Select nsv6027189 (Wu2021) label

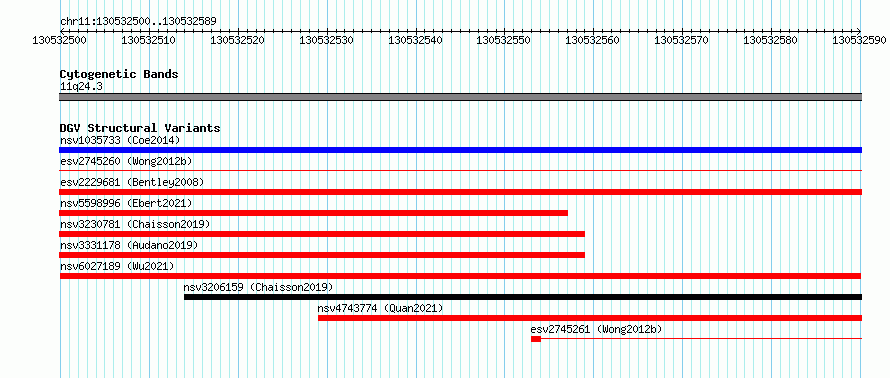click(117, 266)
